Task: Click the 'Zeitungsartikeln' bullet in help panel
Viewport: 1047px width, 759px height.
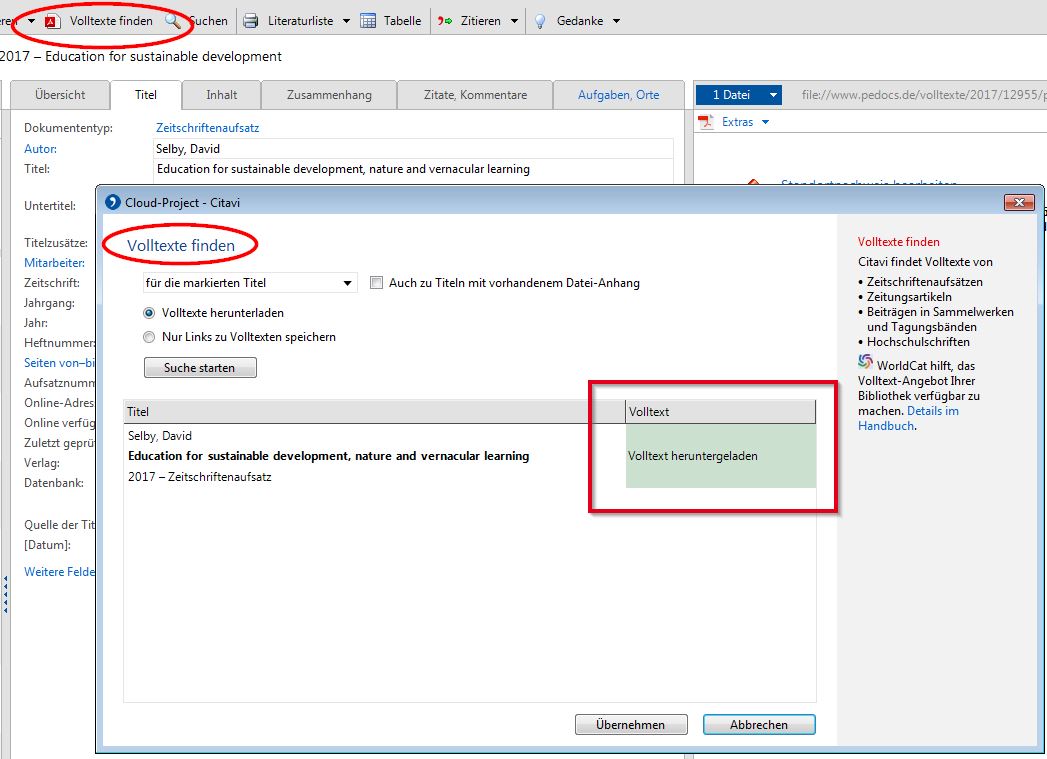Action: (x=909, y=296)
